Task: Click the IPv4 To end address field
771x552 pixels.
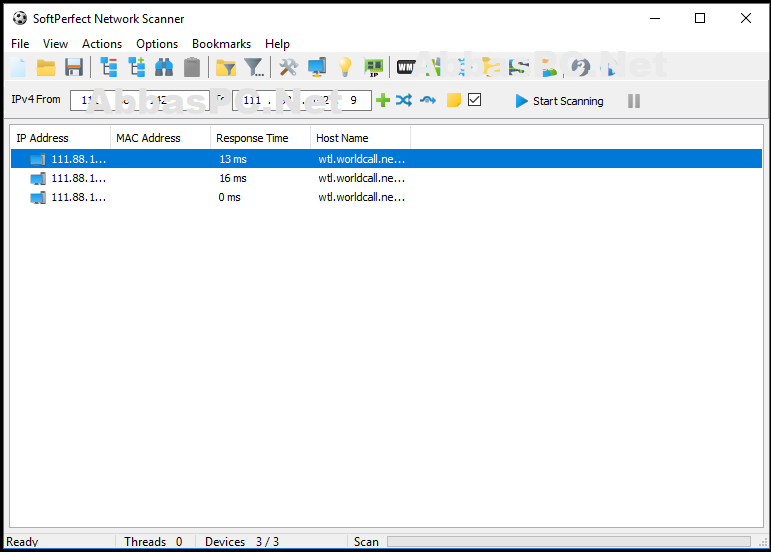Action: pyautogui.click(x=302, y=100)
